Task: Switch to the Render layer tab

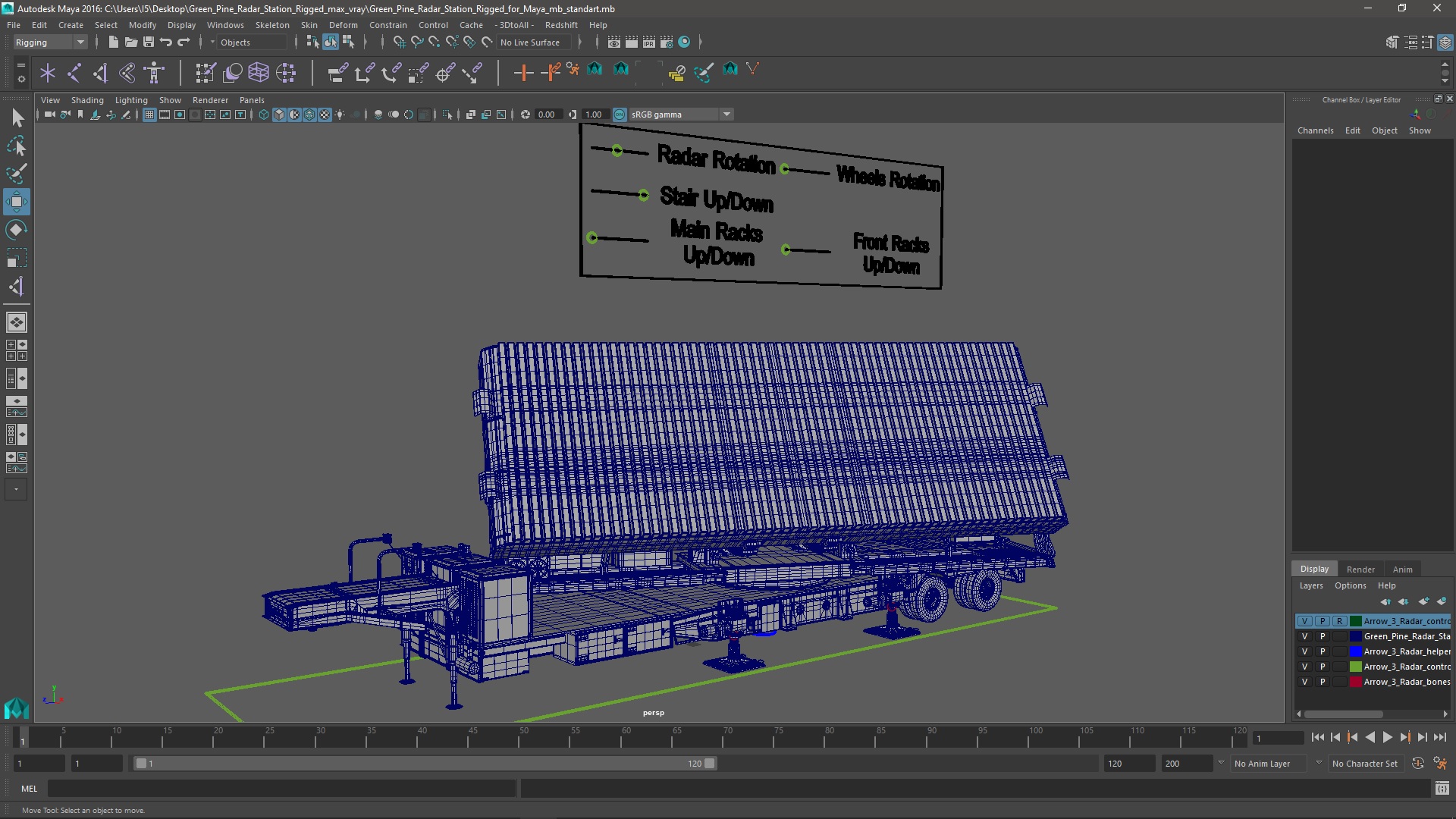Action: point(1360,570)
